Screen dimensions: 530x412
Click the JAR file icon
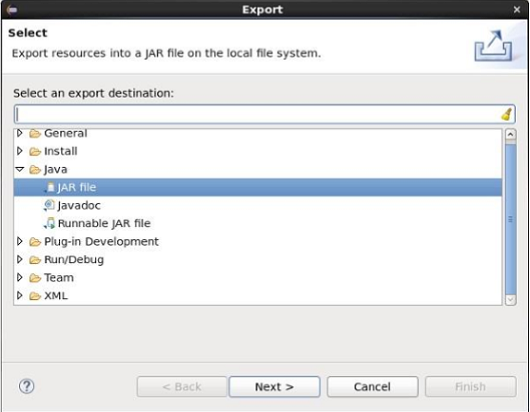[50, 187]
